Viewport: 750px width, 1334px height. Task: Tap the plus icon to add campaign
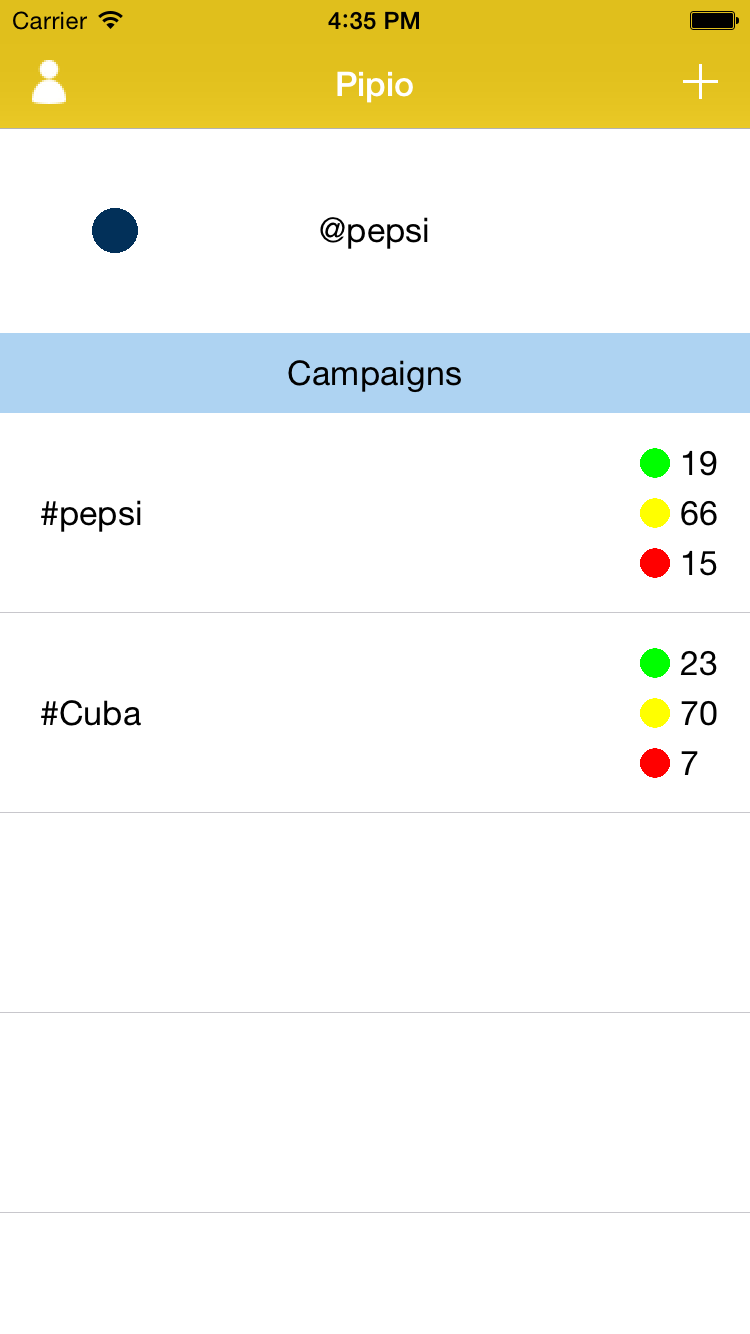[700, 82]
